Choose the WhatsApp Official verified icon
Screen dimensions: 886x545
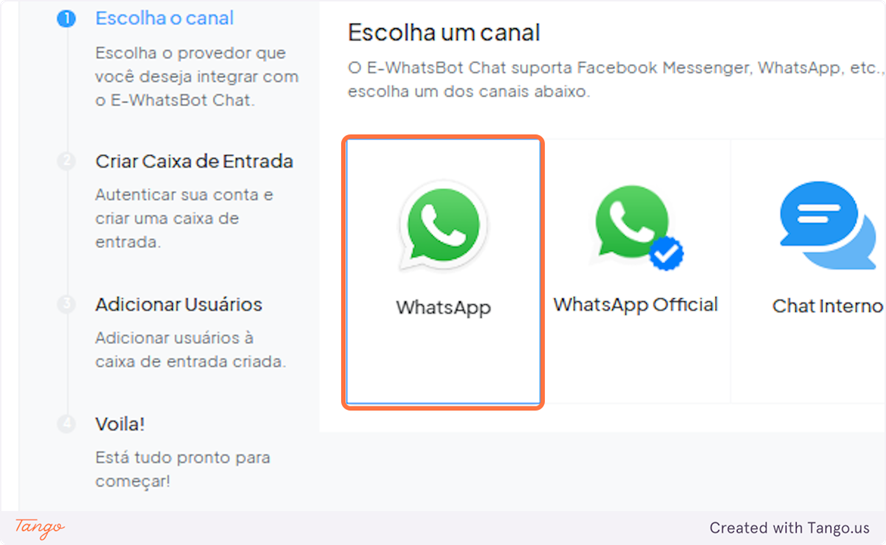[636, 227]
